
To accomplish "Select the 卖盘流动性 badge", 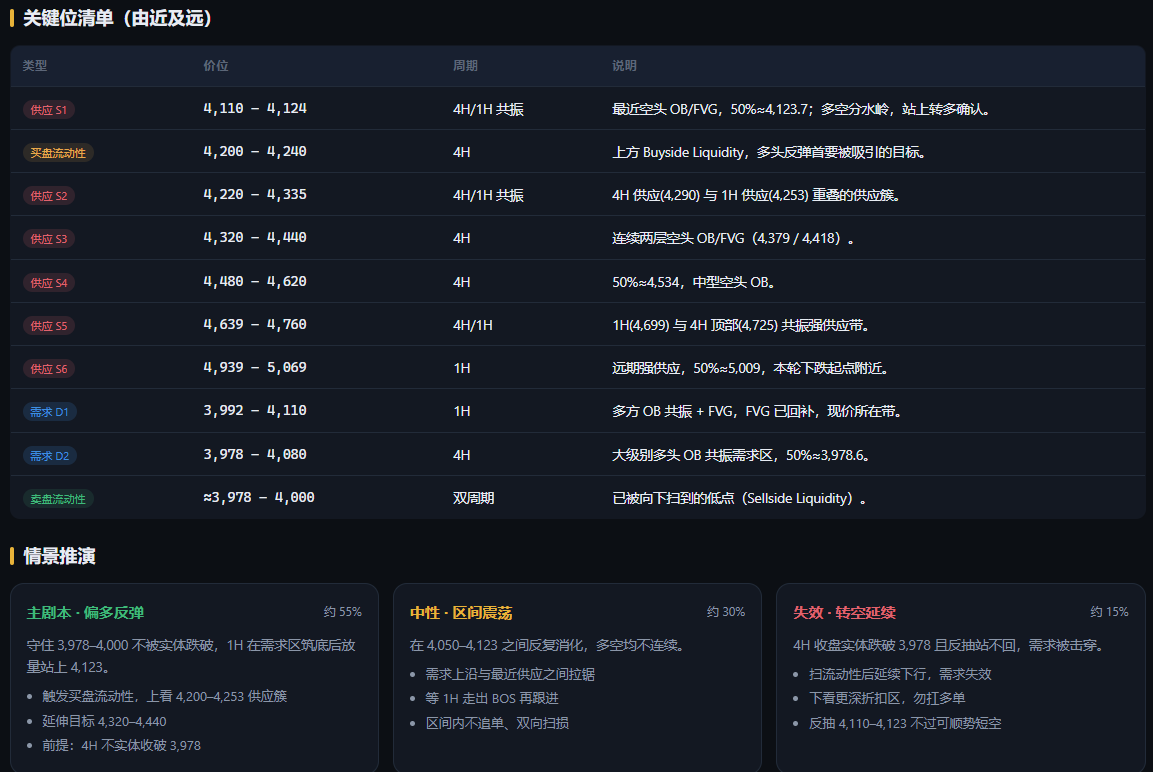I will pos(58,499).
